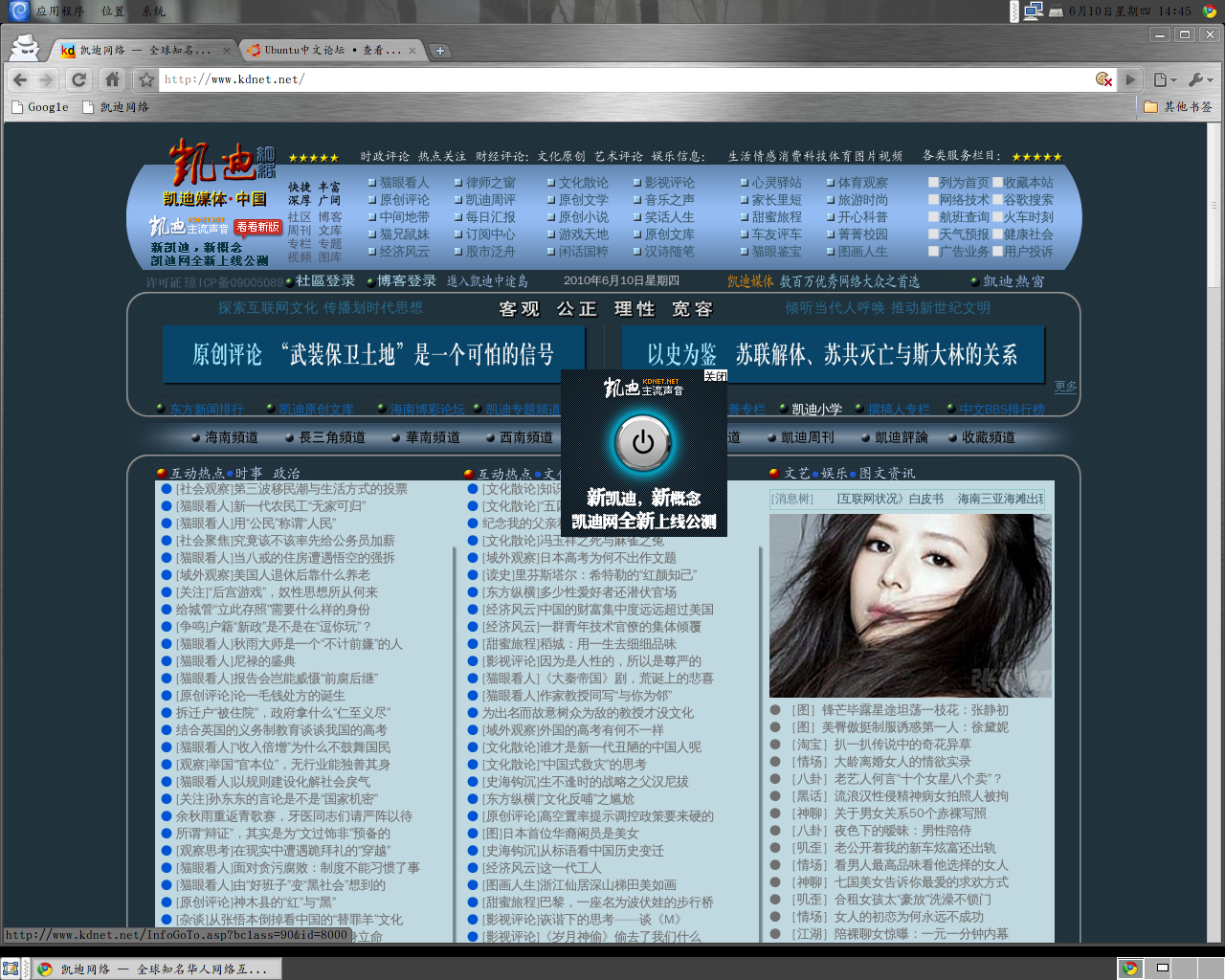Open the 海南频道 channel tab
This screenshot has height=980, width=1225.
231,437
